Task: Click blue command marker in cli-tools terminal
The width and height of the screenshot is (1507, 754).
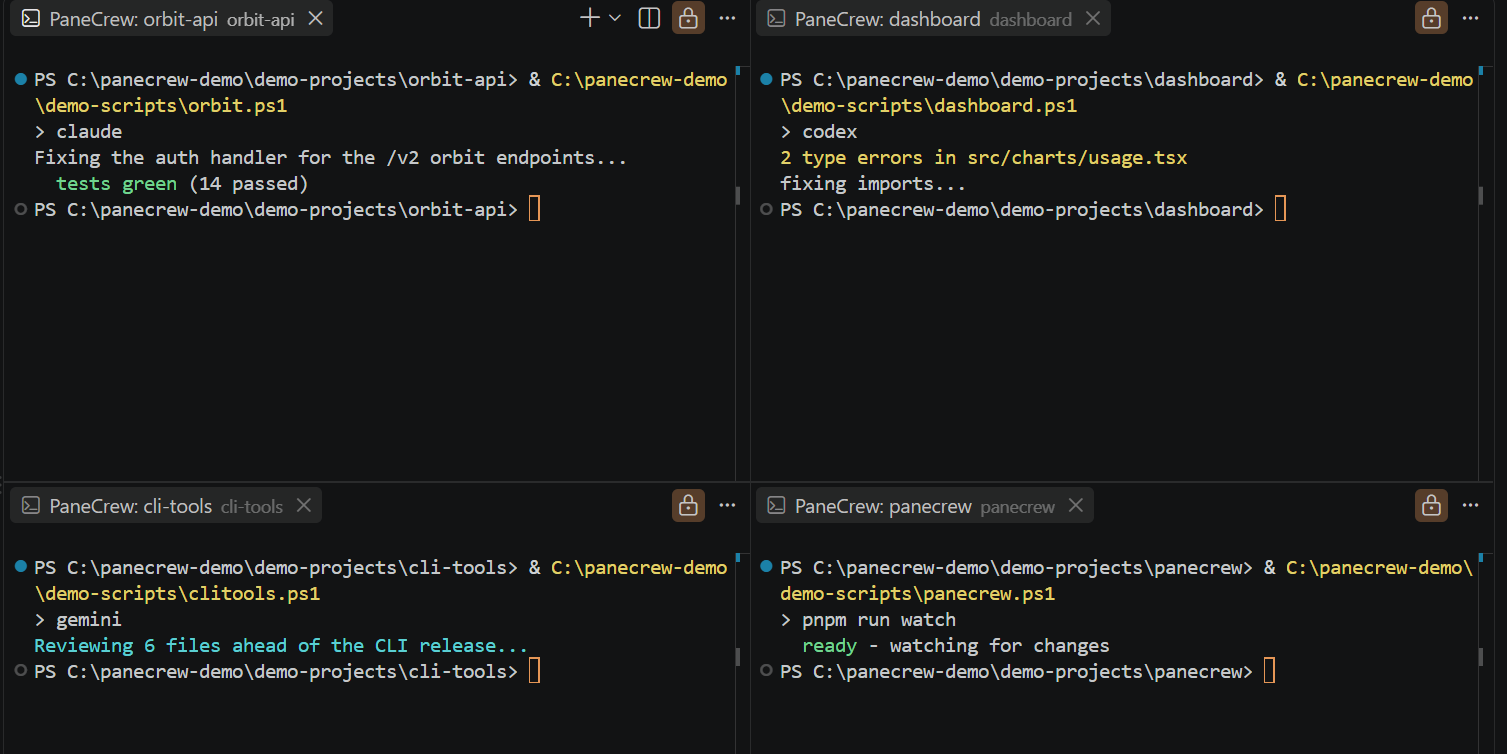Action: point(21,567)
